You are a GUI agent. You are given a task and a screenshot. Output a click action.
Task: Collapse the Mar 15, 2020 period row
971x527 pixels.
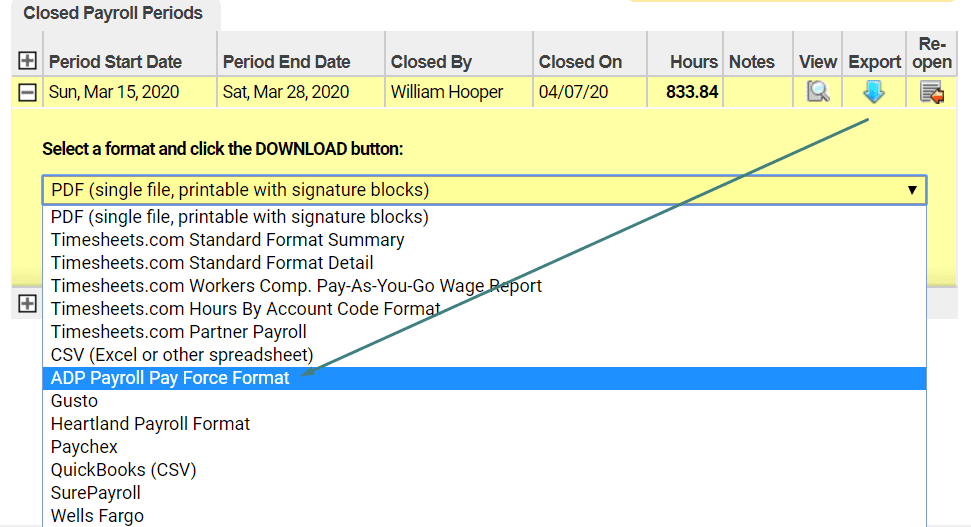pyautogui.click(x=27, y=92)
